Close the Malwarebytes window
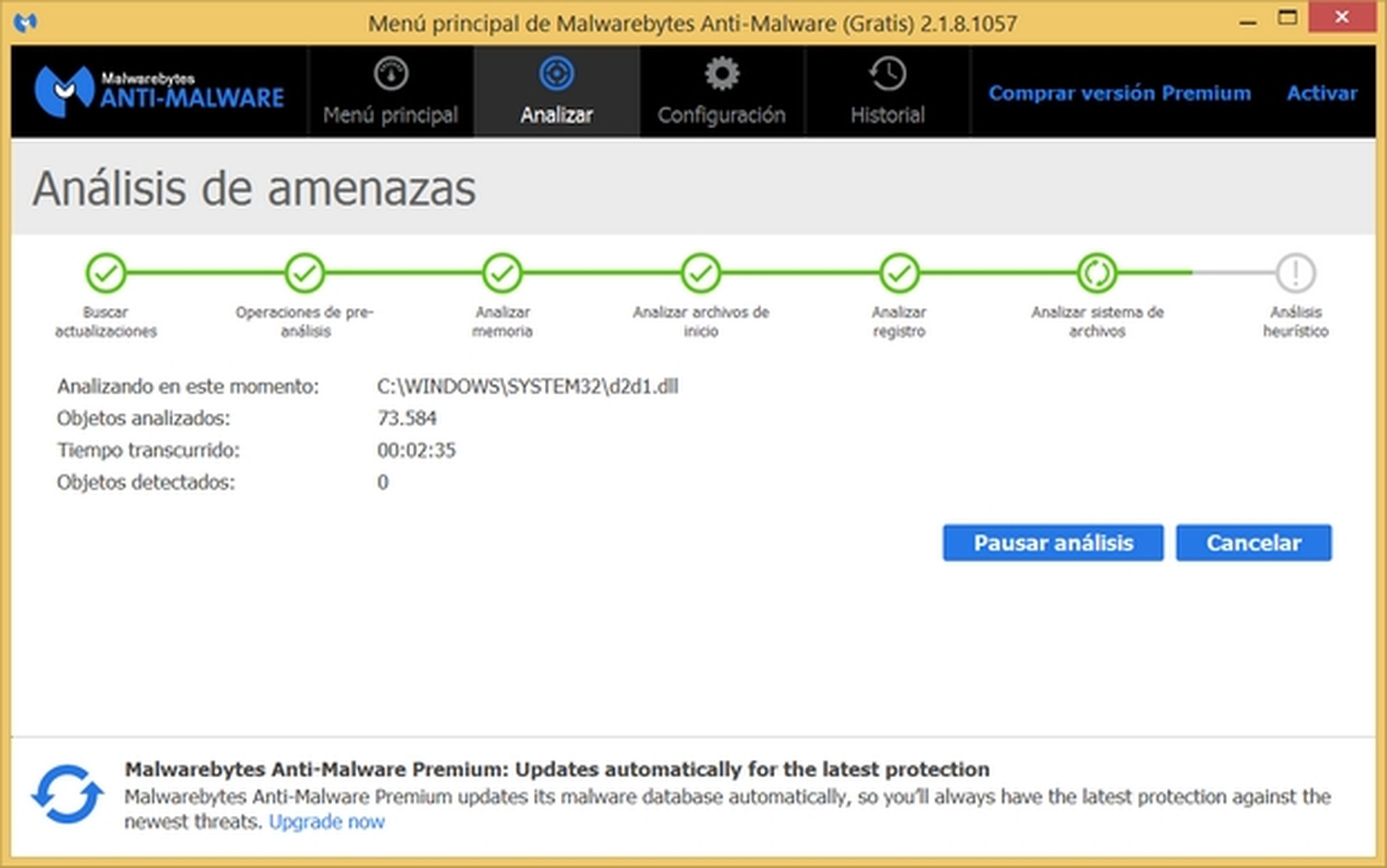1387x868 pixels. tap(1341, 18)
